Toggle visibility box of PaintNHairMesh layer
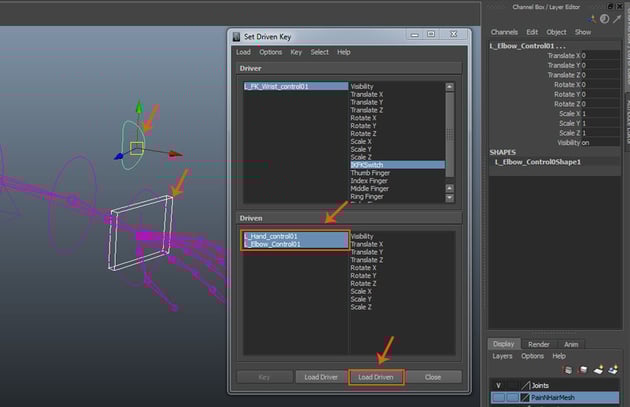Viewport: 630px width, 407px height. [498, 398]
